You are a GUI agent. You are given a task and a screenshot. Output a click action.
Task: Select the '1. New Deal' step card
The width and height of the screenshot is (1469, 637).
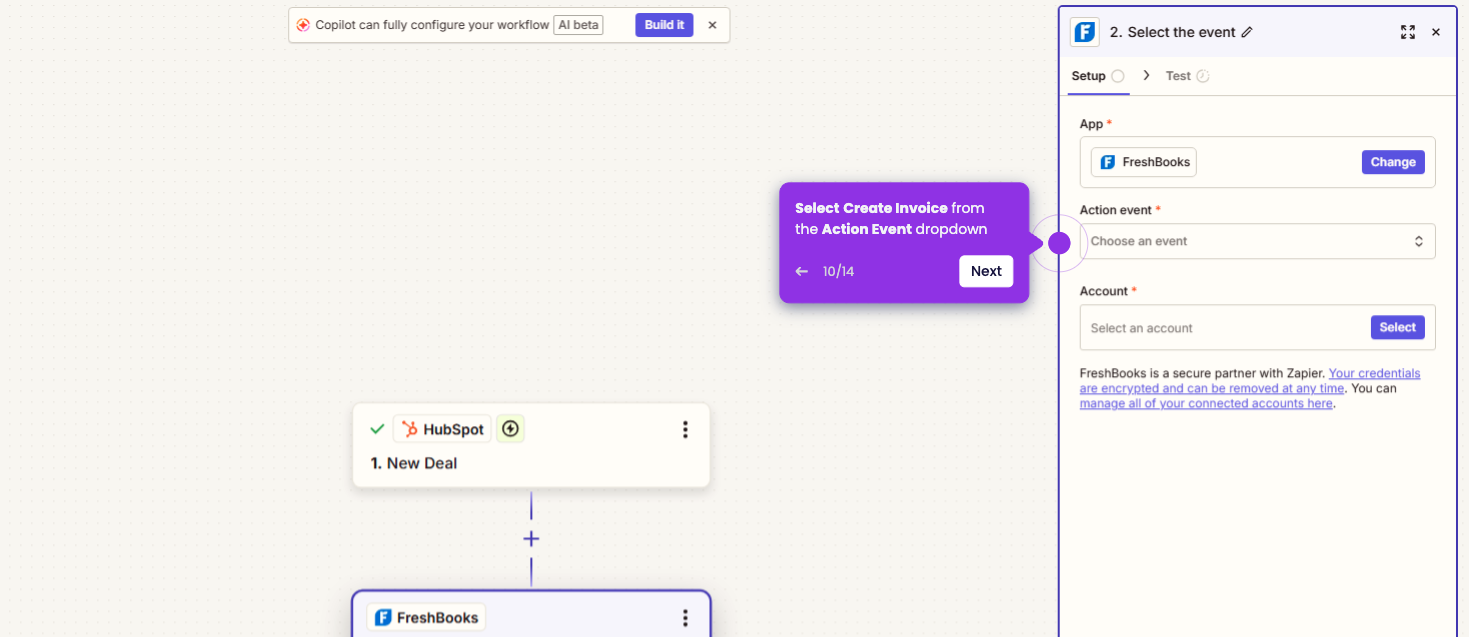(531, 446)
